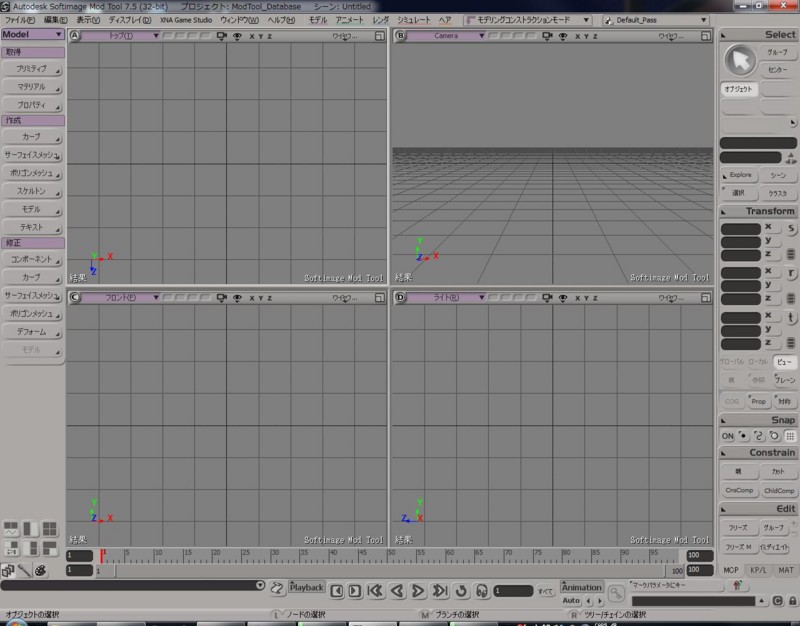Image resolution: width=800 pixels, height=626 pixels.
Task: Click the audio headphones icon
Action: 482,591
